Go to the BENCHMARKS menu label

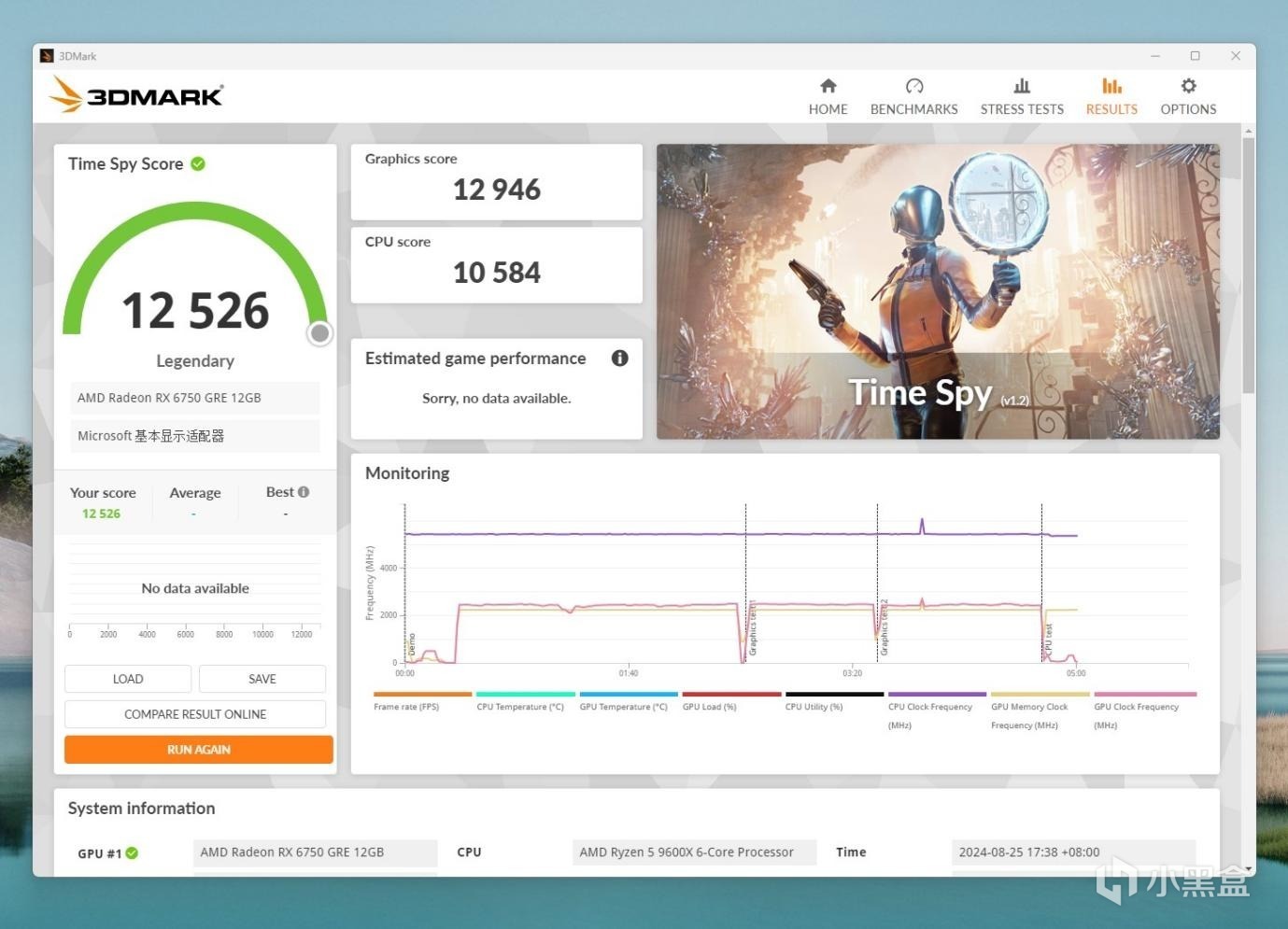(x=914, y=109)
